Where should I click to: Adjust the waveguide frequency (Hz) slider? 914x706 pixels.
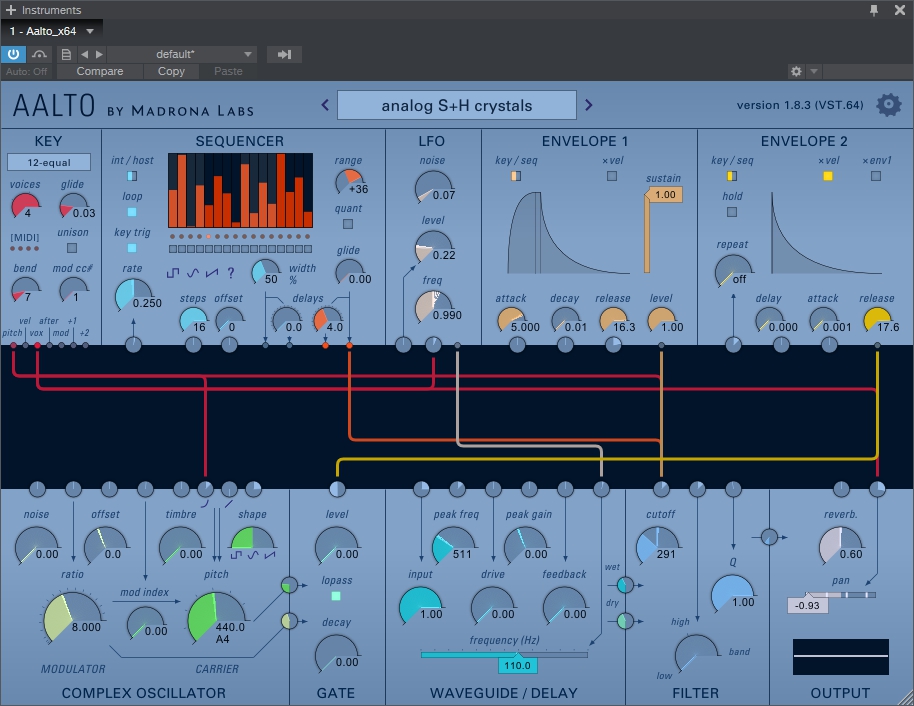504,655
